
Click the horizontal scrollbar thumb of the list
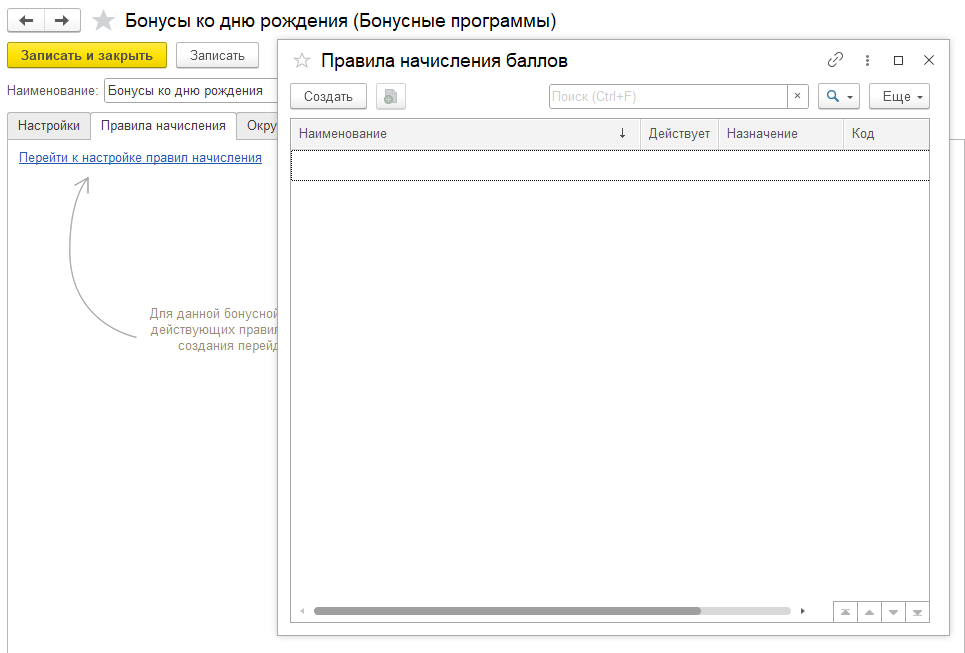pos(507,611)
